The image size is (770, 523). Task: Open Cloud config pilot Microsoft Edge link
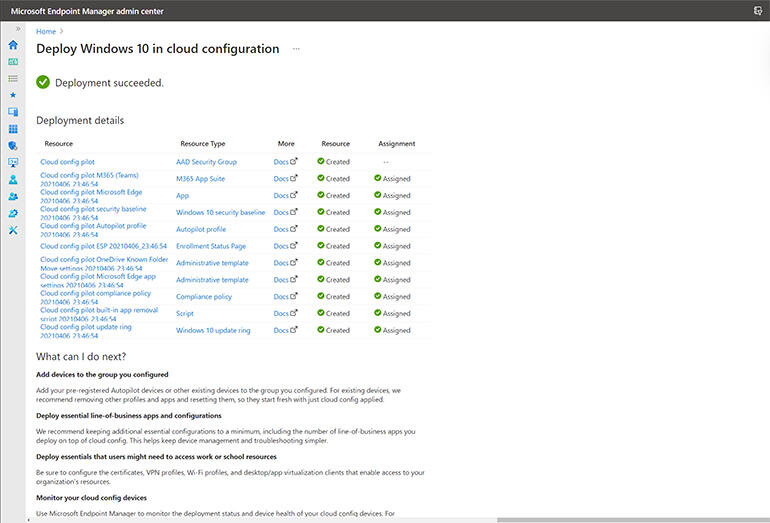click(91, 196)
